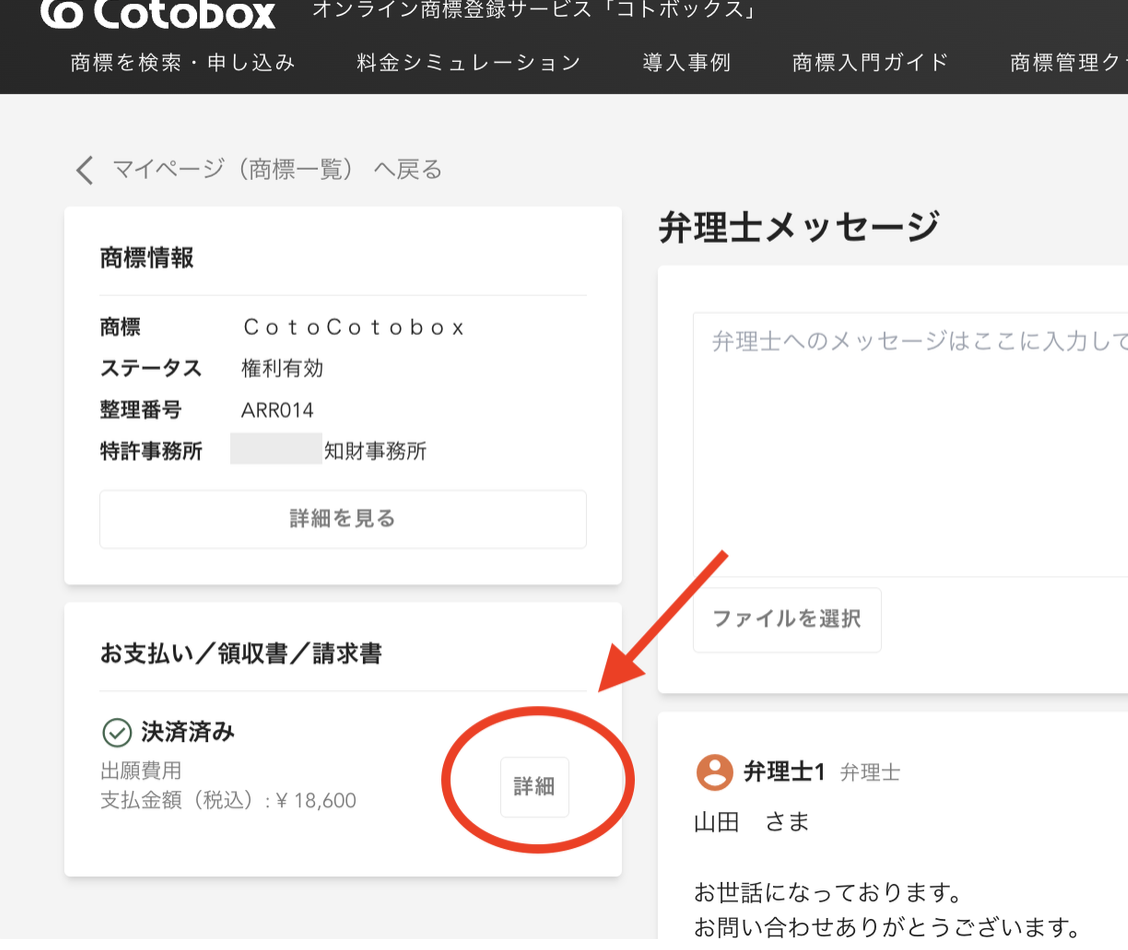Return via マイページ（商標一覧）へ戻る link
Image resolution: width=1128 pixels, height=950 pixels.
click(277, 170)
